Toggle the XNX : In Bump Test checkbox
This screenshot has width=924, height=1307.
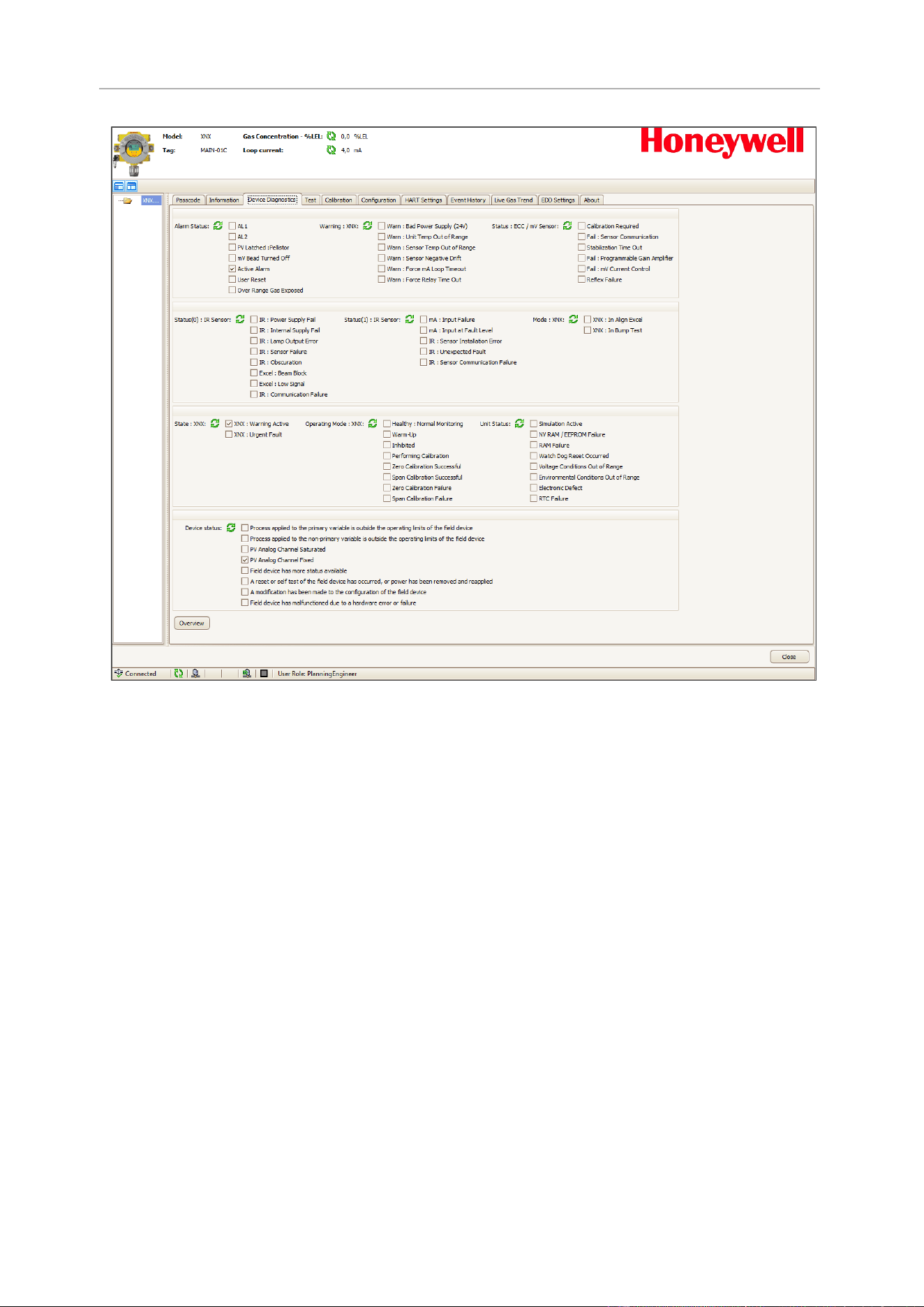[588, 330]
